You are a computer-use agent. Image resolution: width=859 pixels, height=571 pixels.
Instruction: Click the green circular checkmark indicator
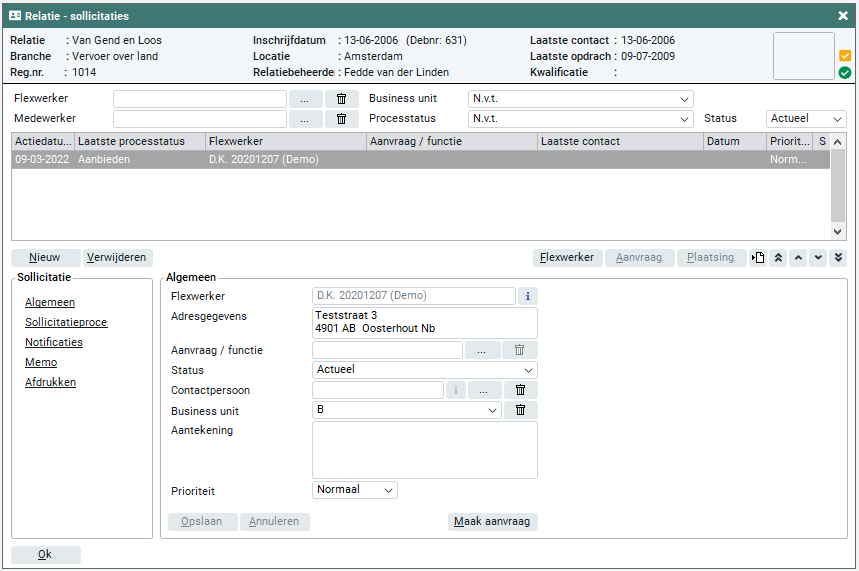coord(845,73)
